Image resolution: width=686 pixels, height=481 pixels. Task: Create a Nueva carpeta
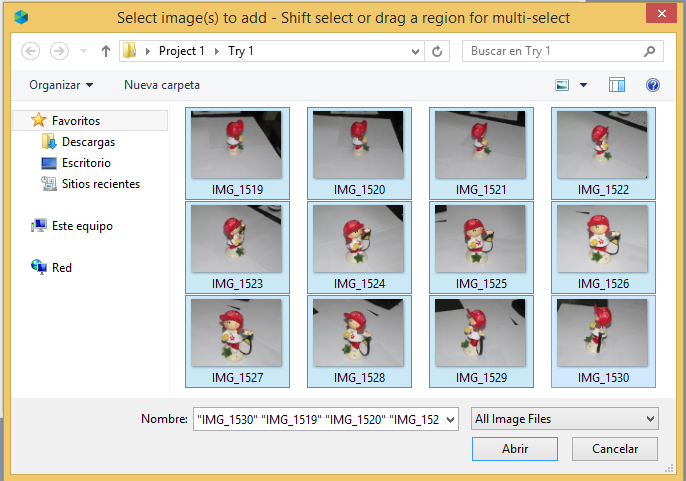[x=162, y=85]
